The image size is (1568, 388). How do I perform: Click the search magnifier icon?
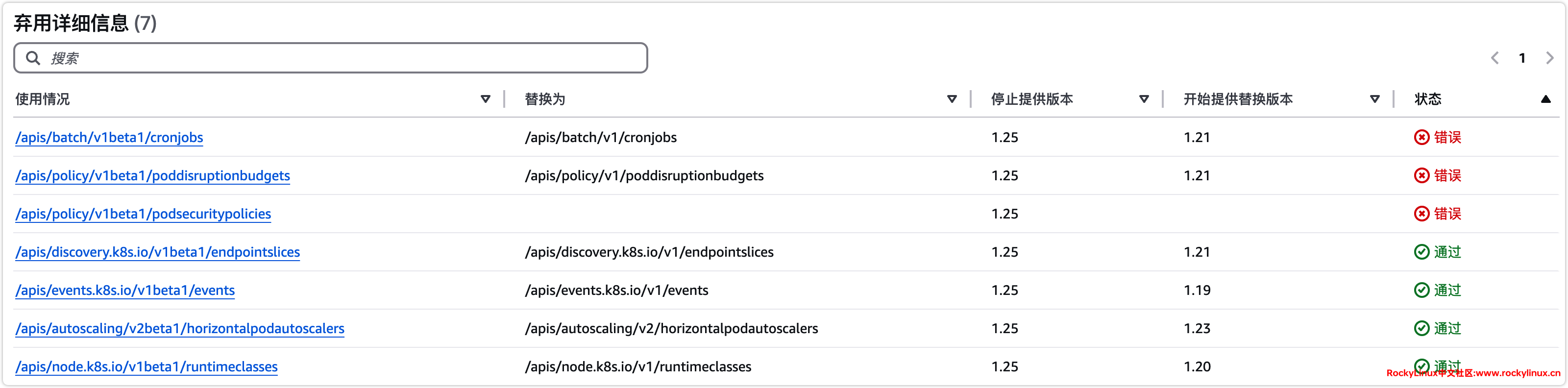33,58
